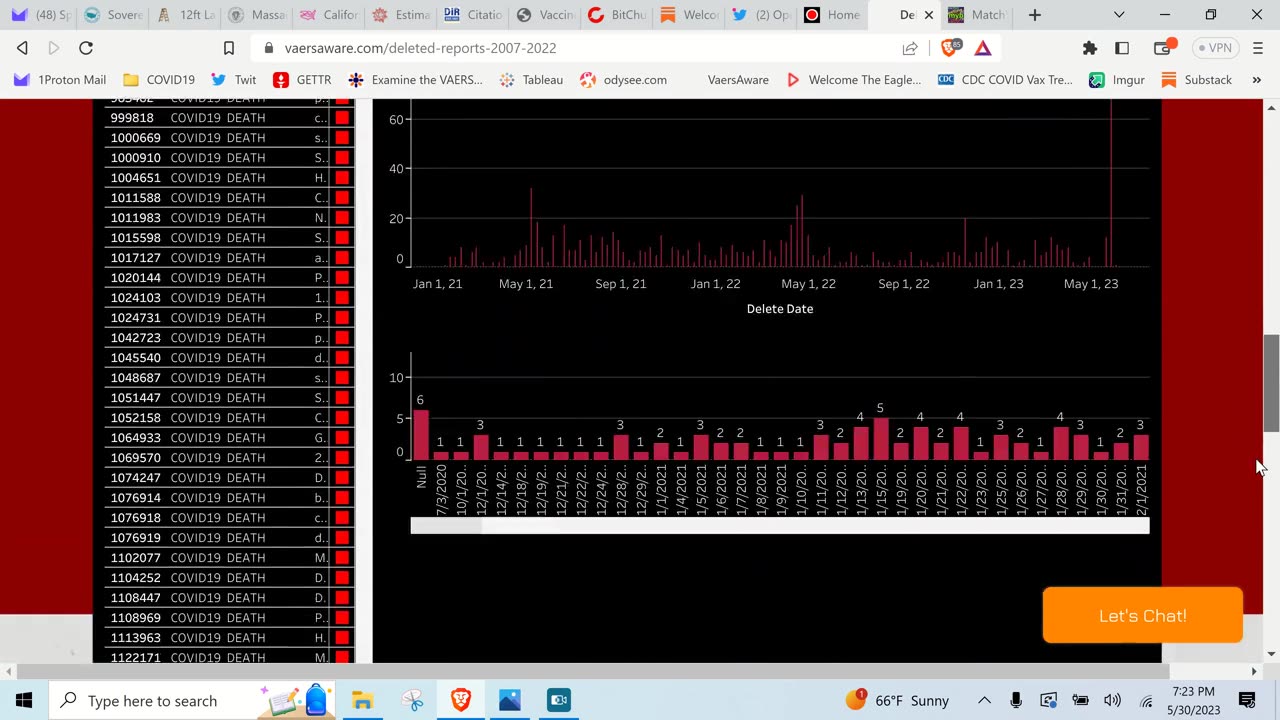Switch to the Home tab

coord(832,15)
